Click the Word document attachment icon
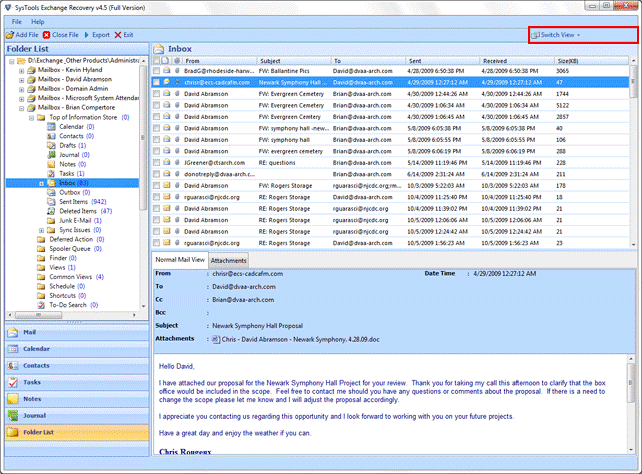Viewport: 642px width, 474px height. (x=216, y=339)
